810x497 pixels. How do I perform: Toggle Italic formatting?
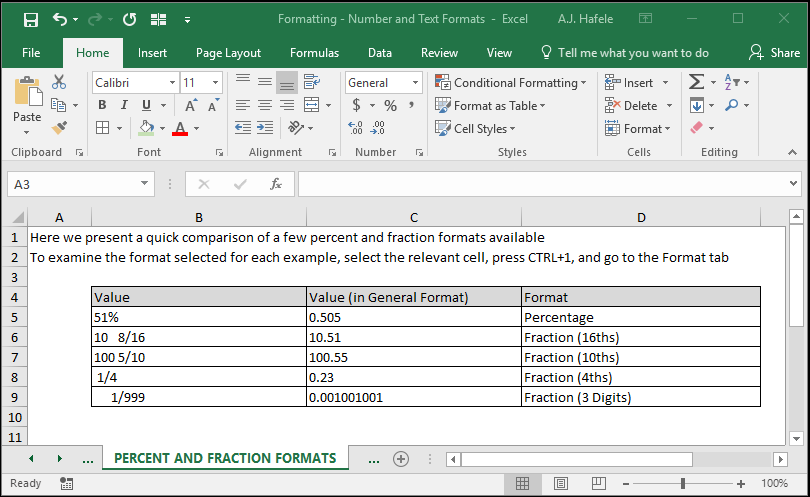(124, 105)
